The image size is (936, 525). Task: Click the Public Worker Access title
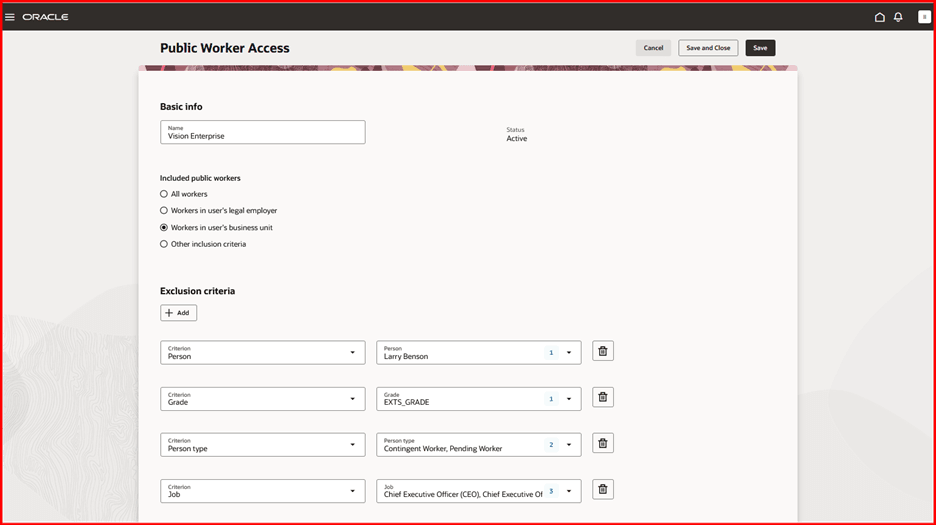coord(224,48)
